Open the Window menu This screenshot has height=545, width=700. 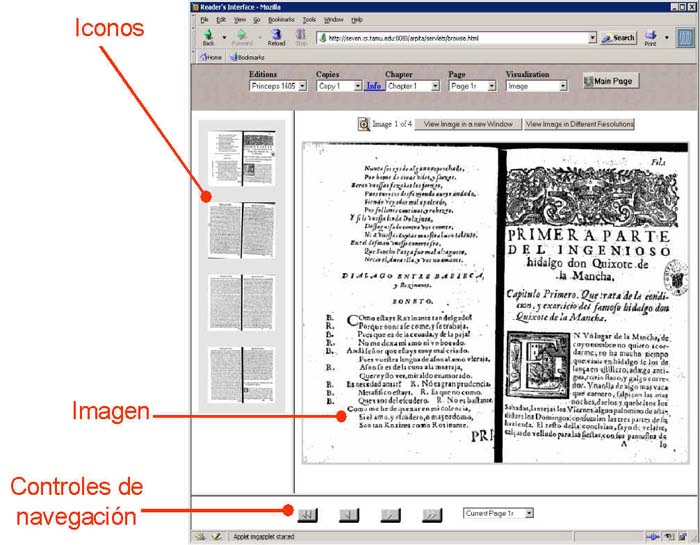(x=333, y=20)
